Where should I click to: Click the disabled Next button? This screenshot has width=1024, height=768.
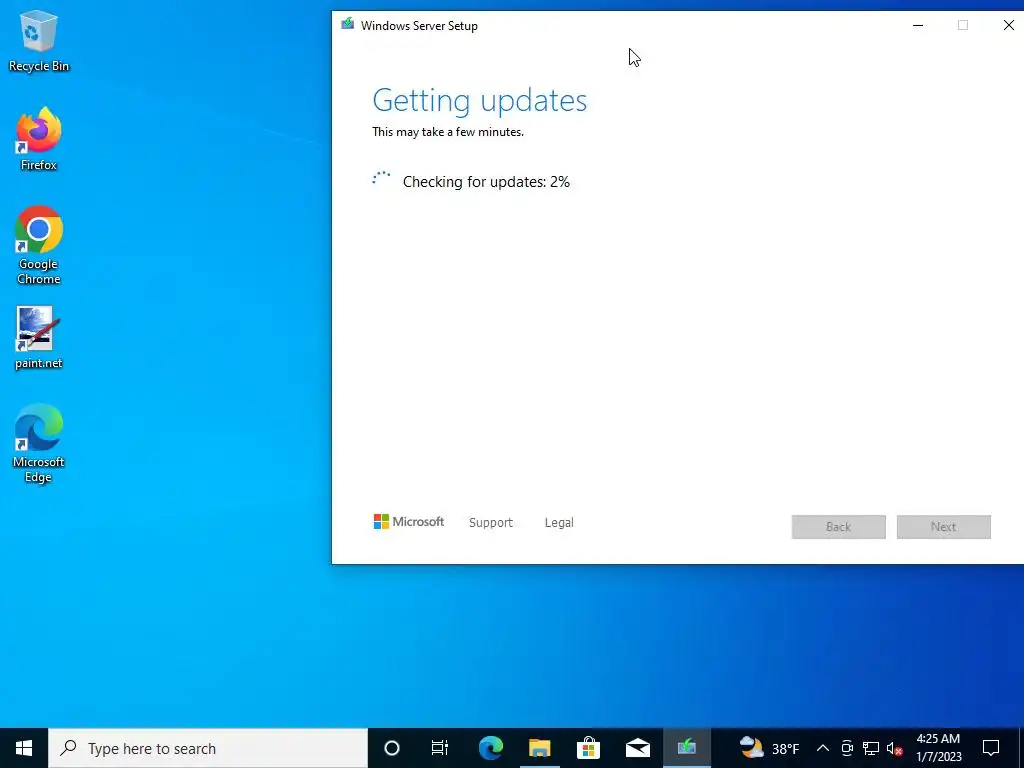(944, 527)
